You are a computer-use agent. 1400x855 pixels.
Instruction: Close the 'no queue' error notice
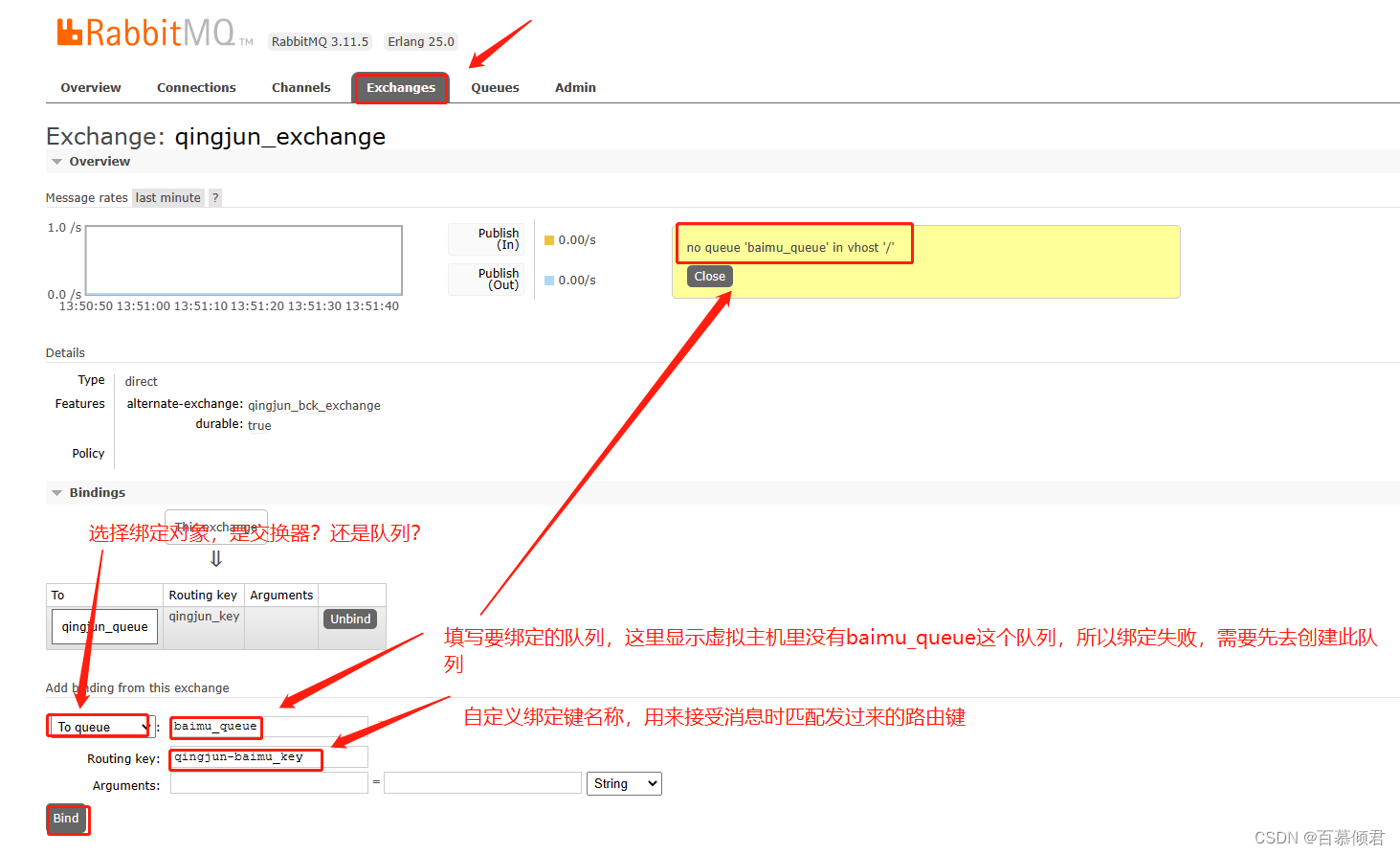[x=709, y=276]
